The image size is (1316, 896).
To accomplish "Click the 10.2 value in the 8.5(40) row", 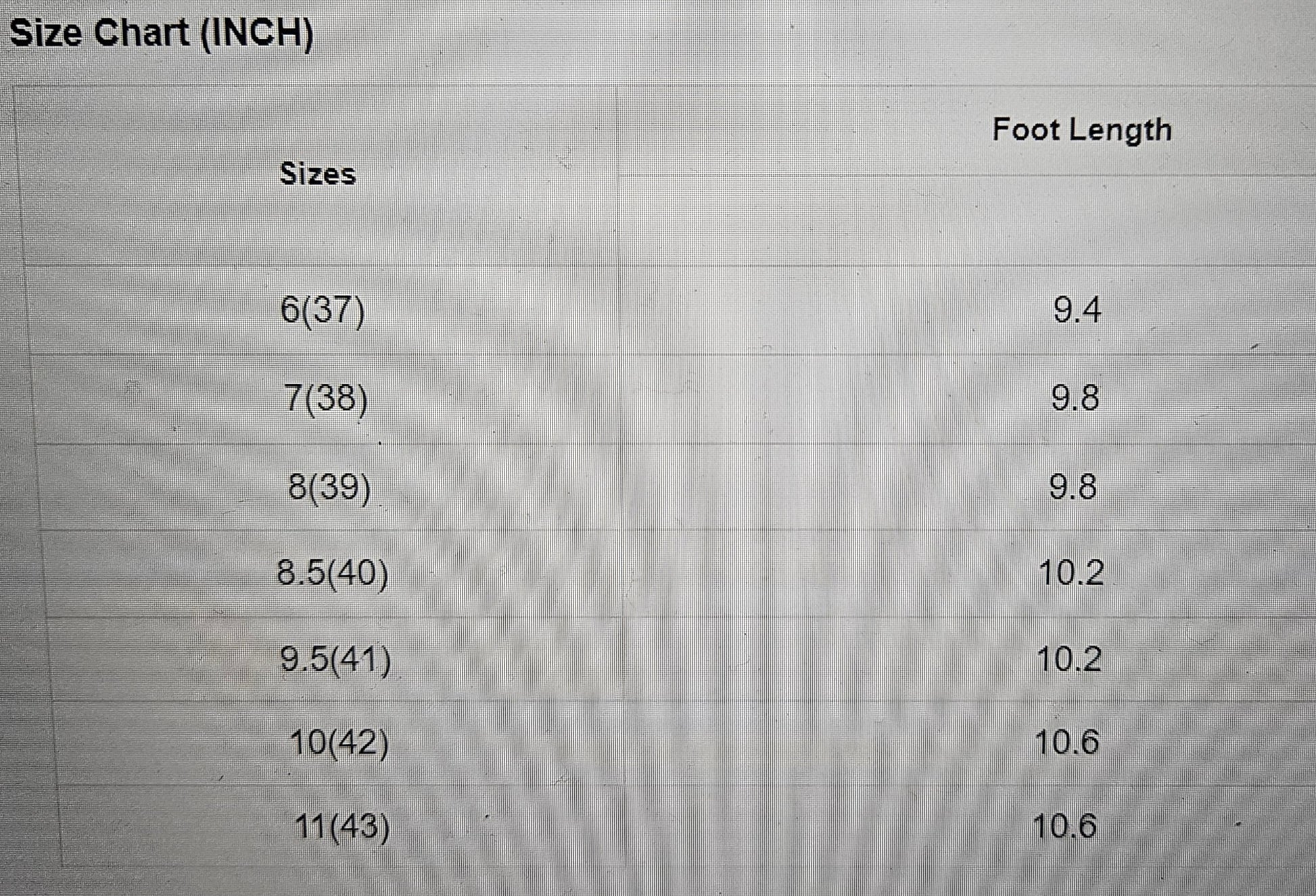I will tap(1071, 573).
